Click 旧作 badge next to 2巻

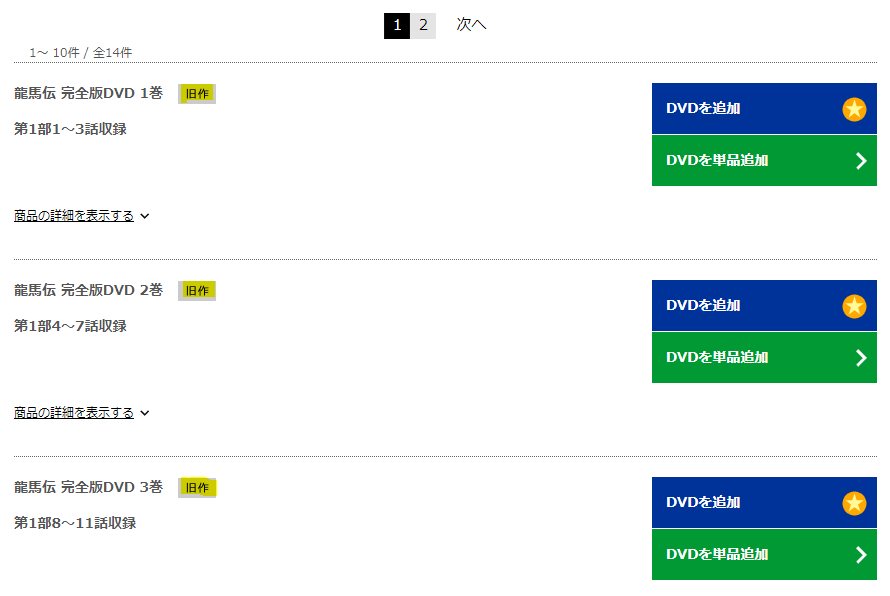(x=197, y=291)
